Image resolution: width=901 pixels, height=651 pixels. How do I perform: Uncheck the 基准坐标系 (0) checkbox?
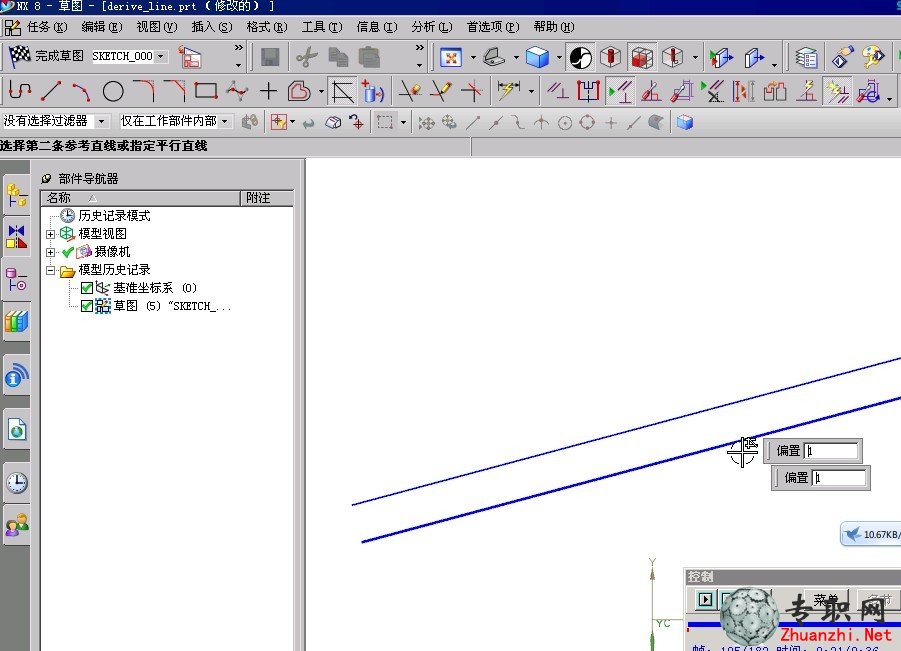(x=87, y=288)
